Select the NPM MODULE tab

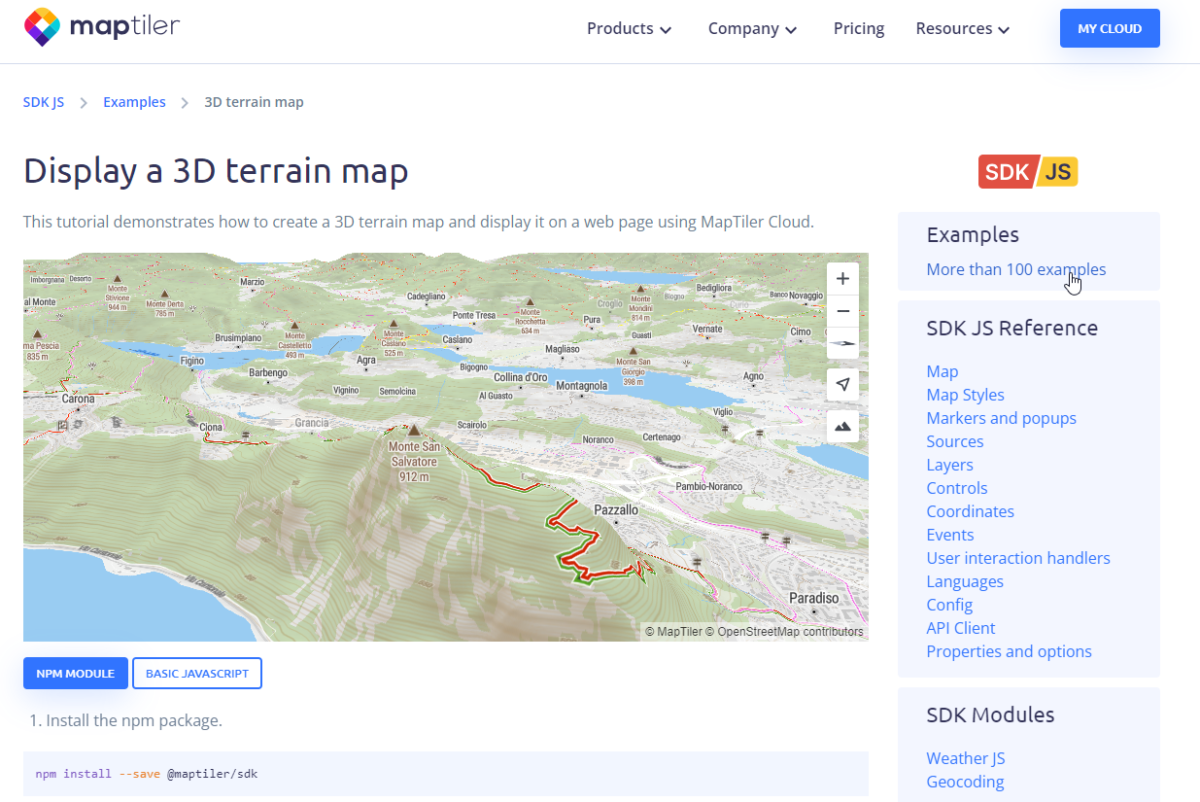point(75,673)
